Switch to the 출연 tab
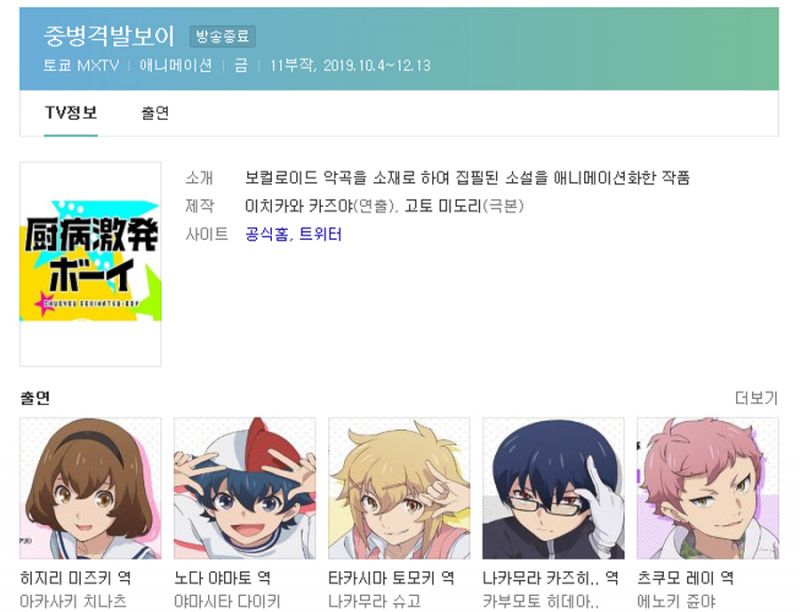800x612 pixels. pyautogui.click(x=155, y=113)
